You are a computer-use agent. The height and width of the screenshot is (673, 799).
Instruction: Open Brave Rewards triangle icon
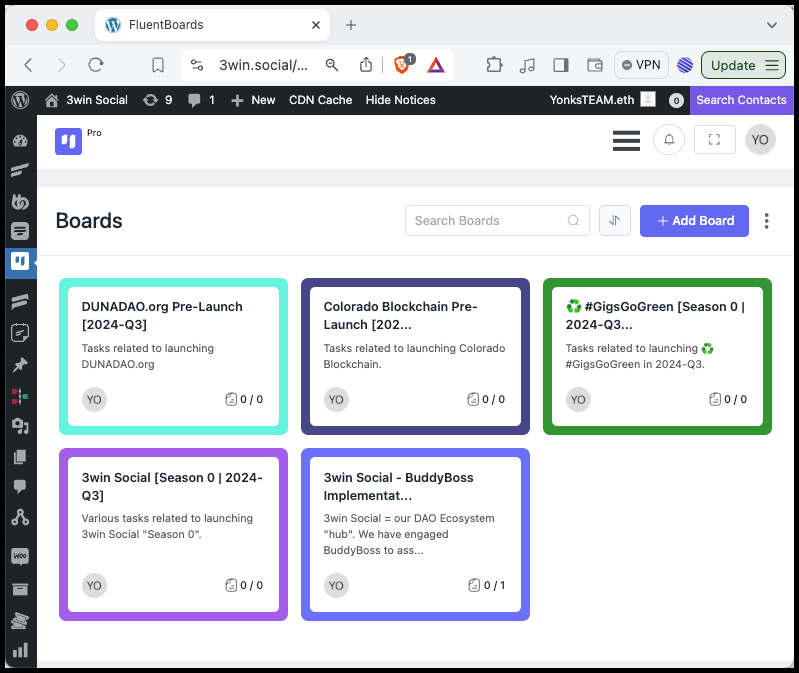436,65
